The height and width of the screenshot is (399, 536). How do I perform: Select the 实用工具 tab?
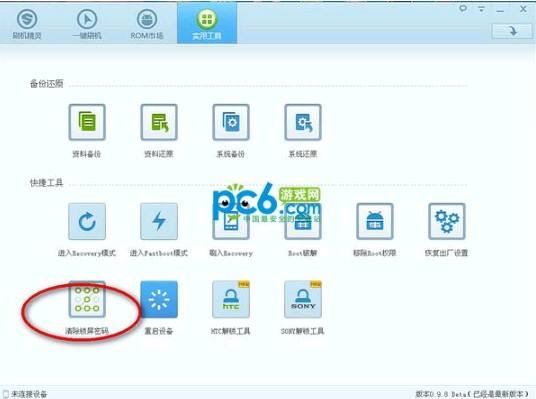pos(207,24)
